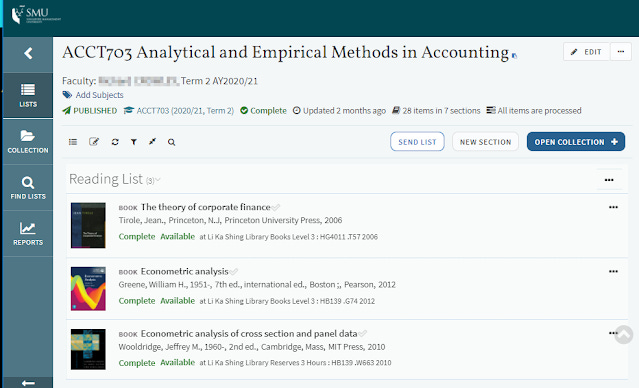
Task: Click checkmark beside cross section and panel data
Action: [362, 334]
